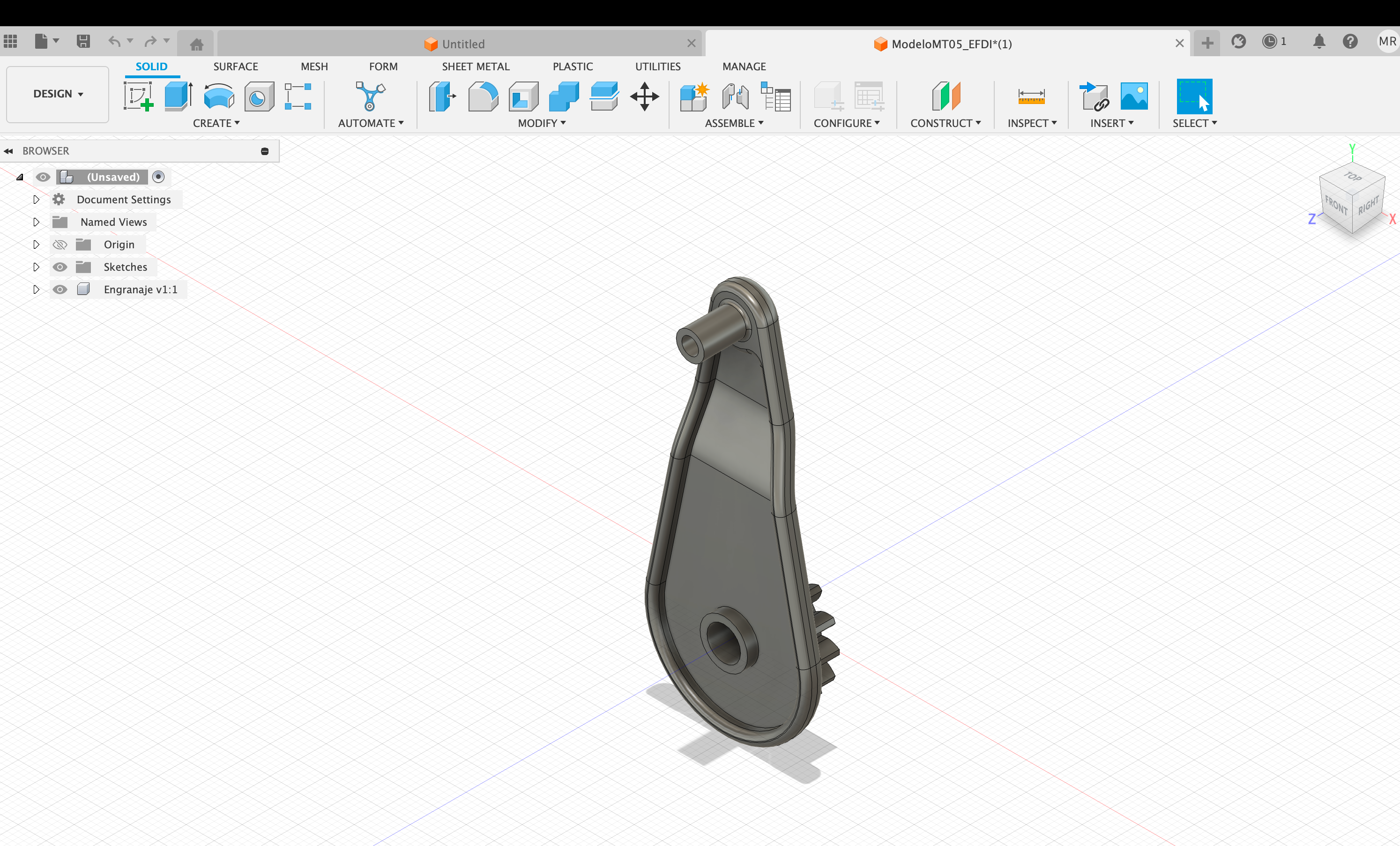
Task: Switch to the SHEET METAL tab
Action: coord(476,67)
